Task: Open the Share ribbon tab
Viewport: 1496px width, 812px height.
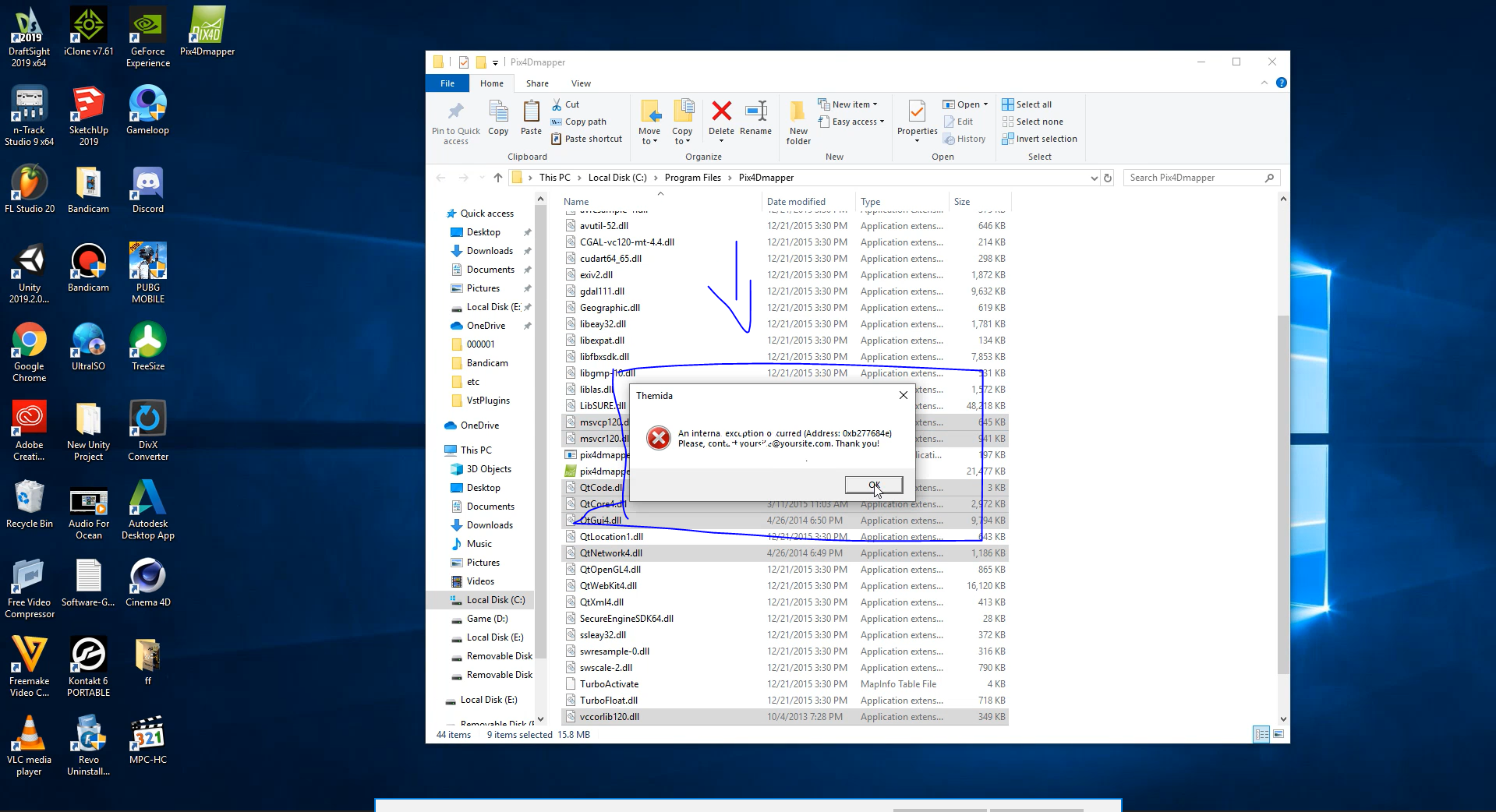Action: pos(537,83)
